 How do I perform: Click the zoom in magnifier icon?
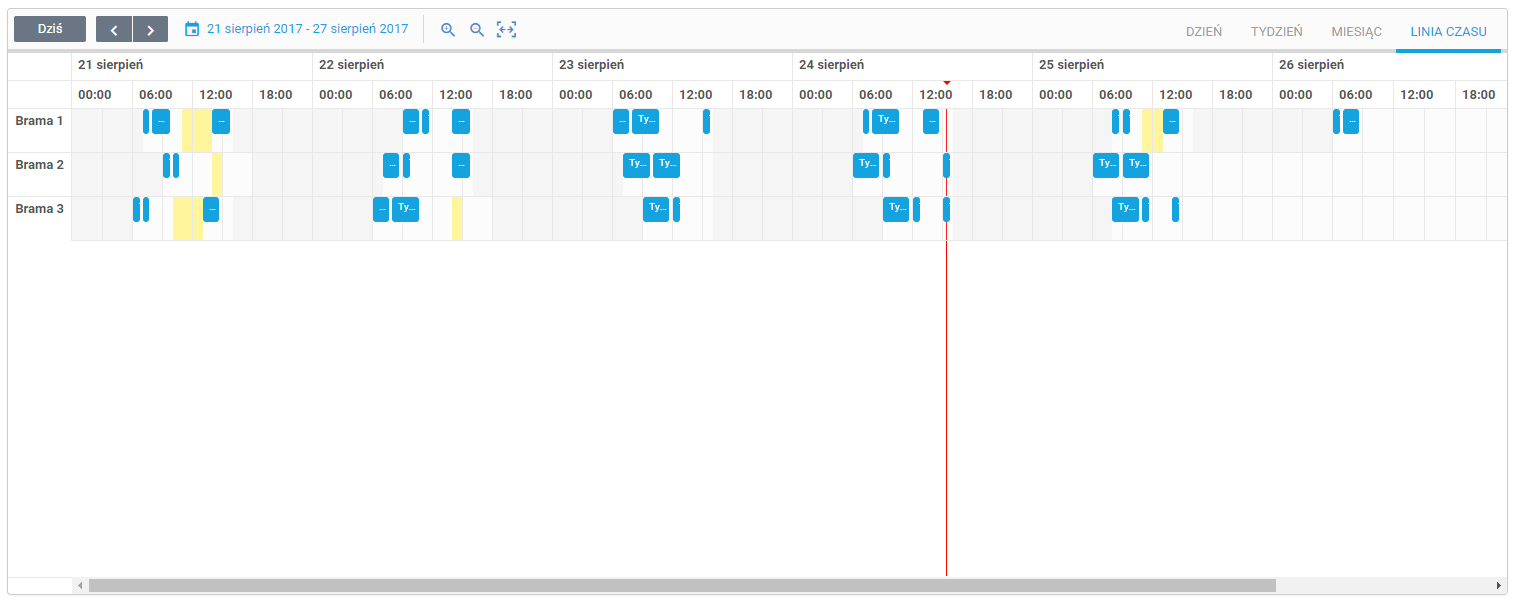[x=448, y=30]
